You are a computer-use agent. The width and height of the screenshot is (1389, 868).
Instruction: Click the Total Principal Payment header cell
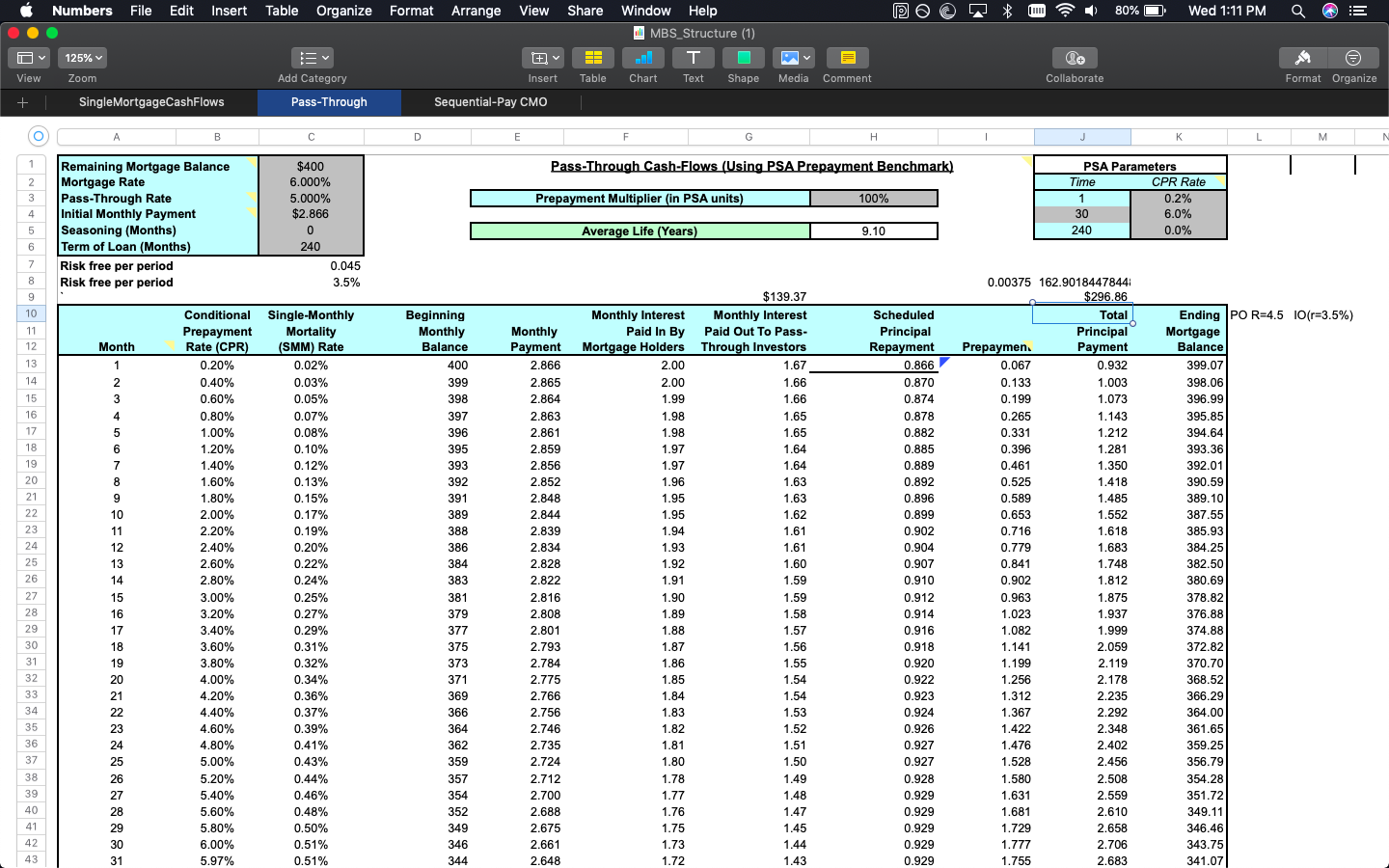(x=1082, y=331)
